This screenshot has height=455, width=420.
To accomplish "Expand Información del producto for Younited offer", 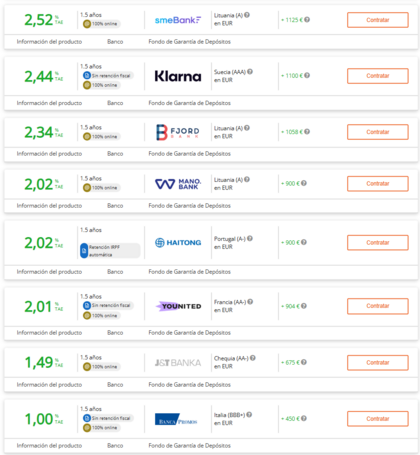I will (49, 333).
